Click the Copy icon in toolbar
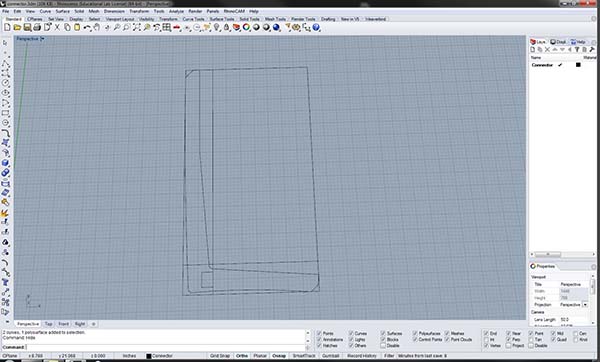The width and height of the screenshot is (600, 362). pos(67,28)
